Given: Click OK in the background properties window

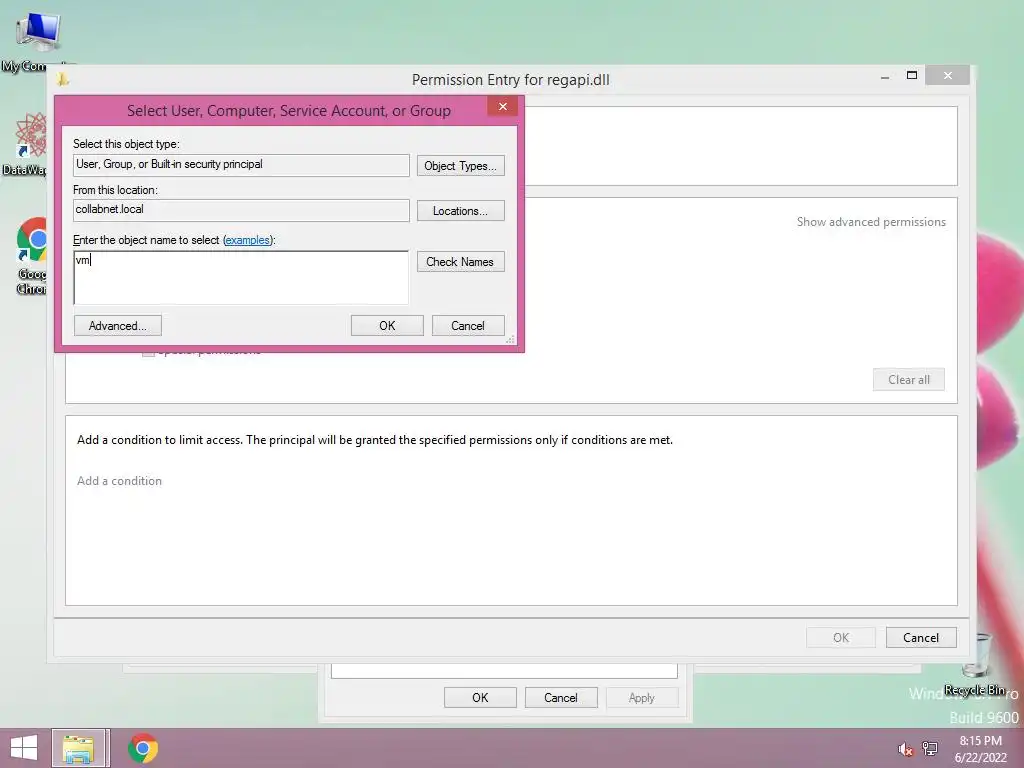Looking at the screenshot, I should coord(480,697).
